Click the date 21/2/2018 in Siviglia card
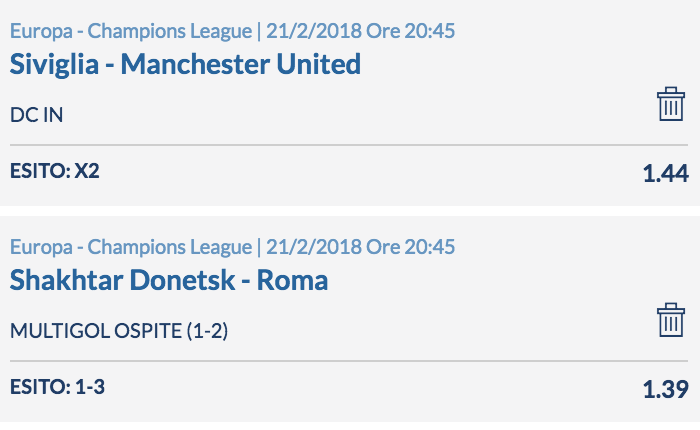Image resolution: width=700 pixels, height=430 pixels. point(314,31)
